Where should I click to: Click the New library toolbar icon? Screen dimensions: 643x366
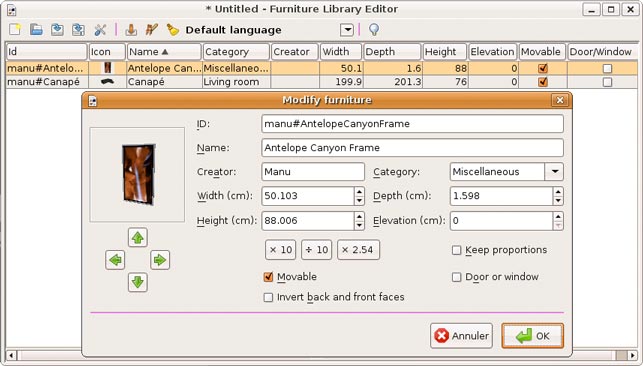click(x=15, y=30)
